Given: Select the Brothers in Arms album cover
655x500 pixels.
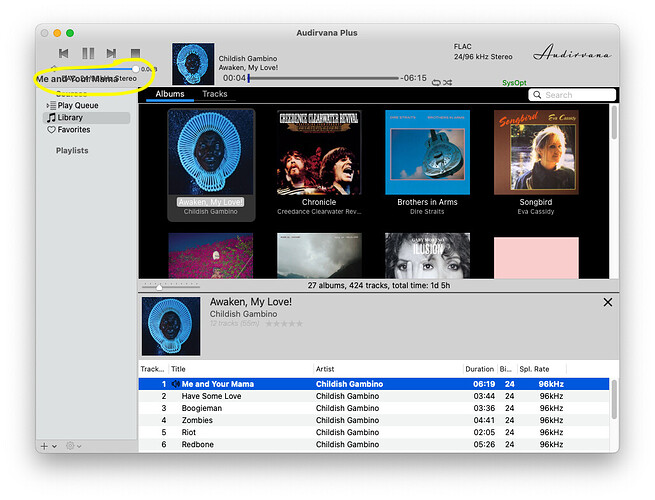Looking at the screenshot, I should (427, 152).
